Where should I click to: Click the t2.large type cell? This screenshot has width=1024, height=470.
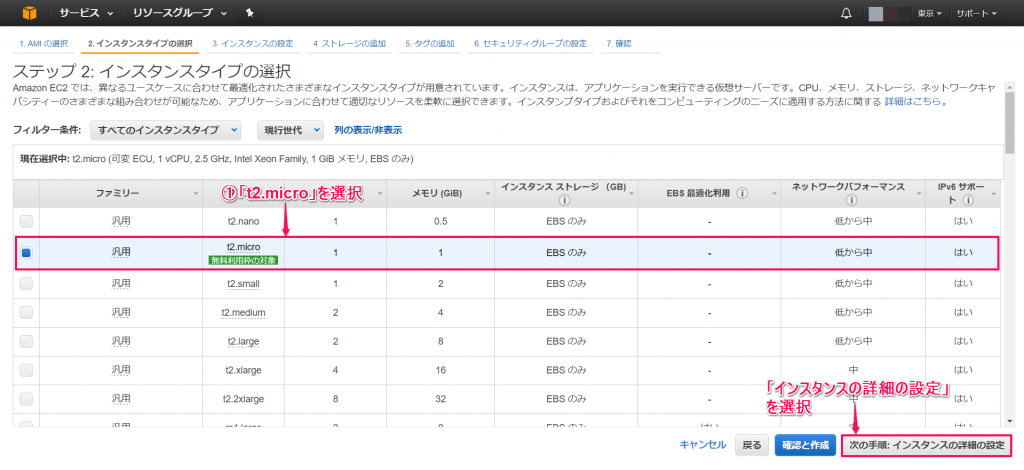pos(244,341)
